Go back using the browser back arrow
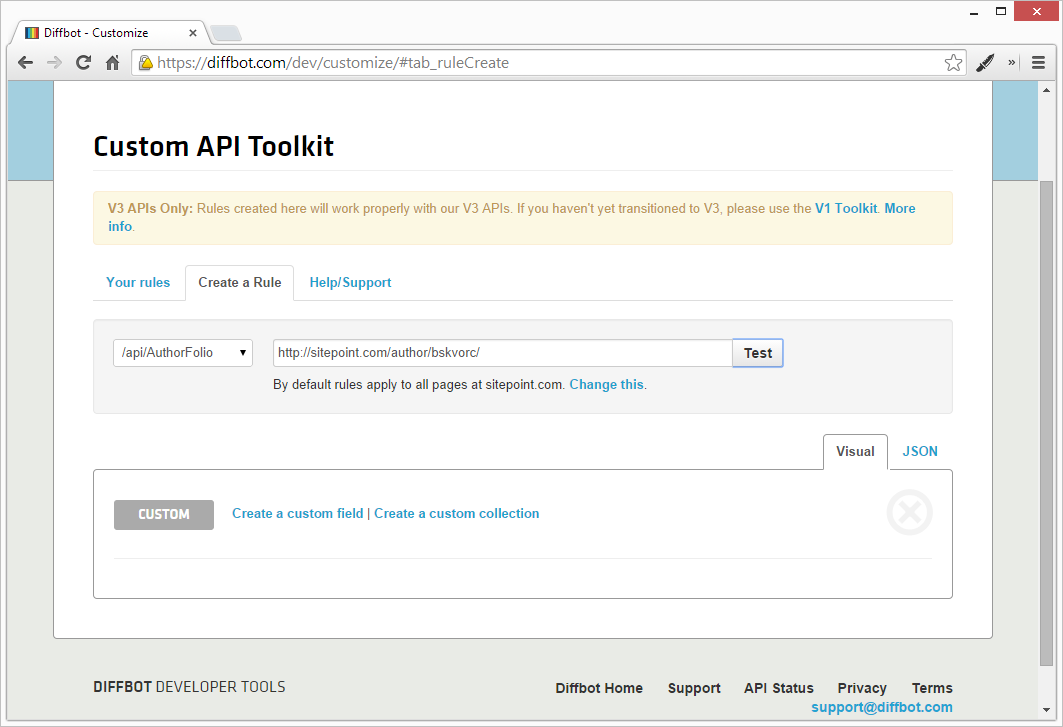 (x=25, y=62)
